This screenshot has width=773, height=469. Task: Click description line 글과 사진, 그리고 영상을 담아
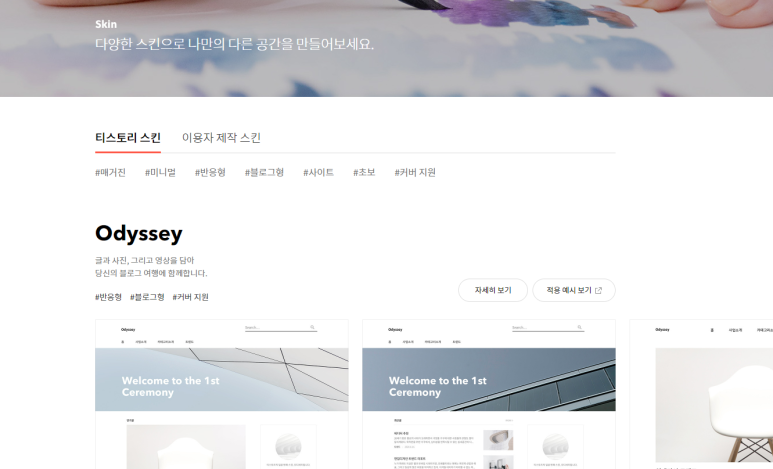144,260
